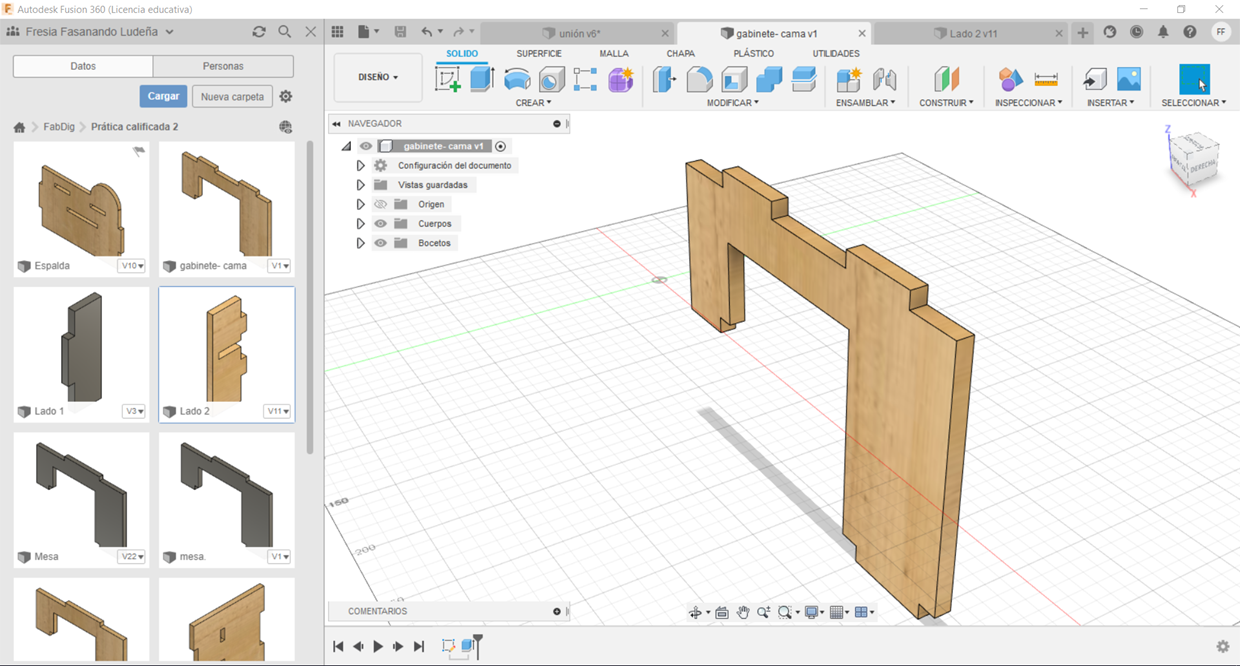Click the Orbit navigation icon
This screenshot has height=666, width=1240.
tap(696, 612)
